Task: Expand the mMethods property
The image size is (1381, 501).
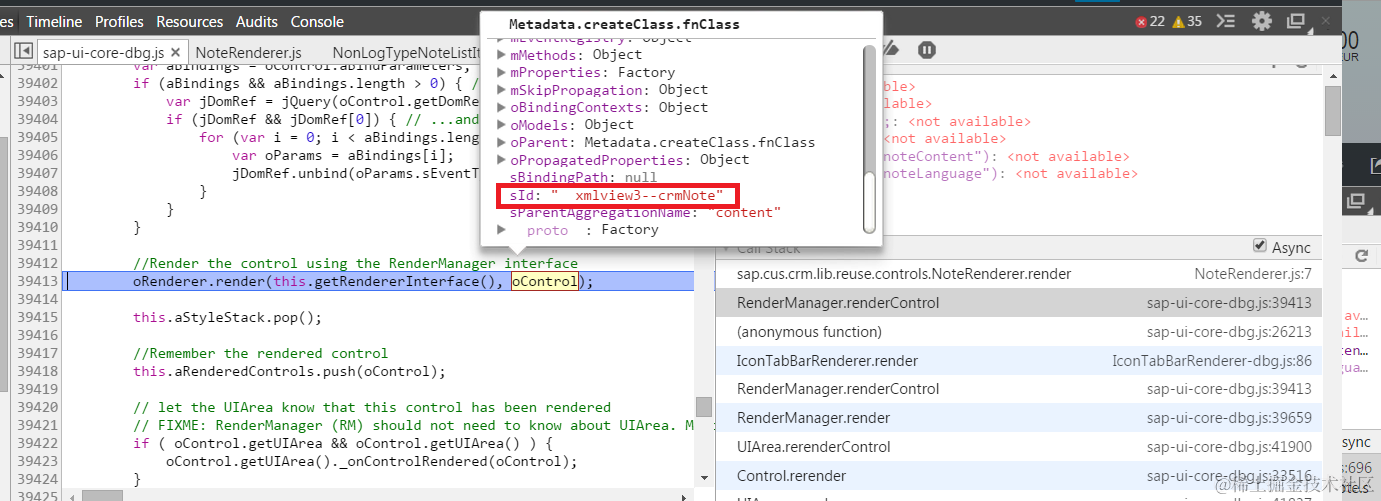Action: (x=502, y=55)
